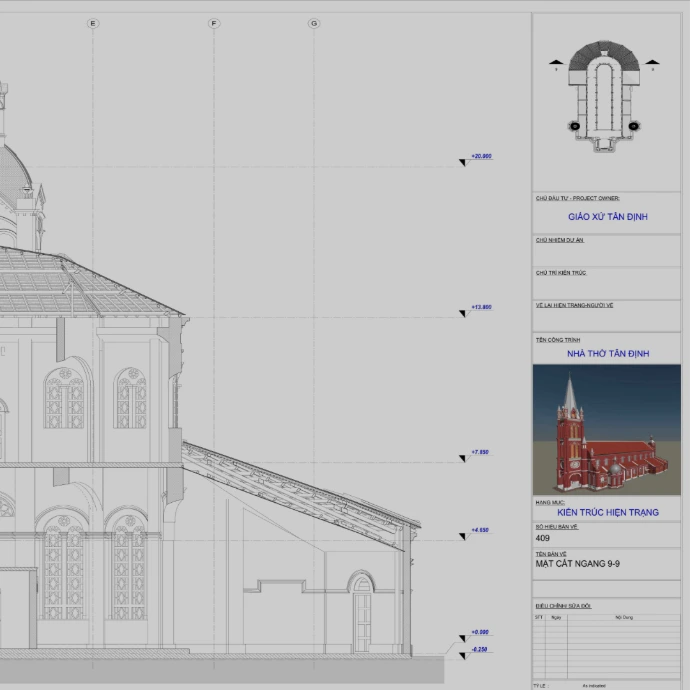
Task: Select drawing title 'MẶT CẮT NGANG 9-9'
Action: 577,564
